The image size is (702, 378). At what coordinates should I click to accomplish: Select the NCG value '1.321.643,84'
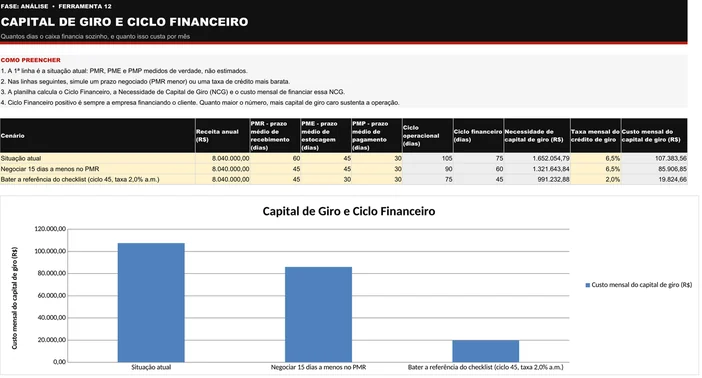click(x=537, y=169)
